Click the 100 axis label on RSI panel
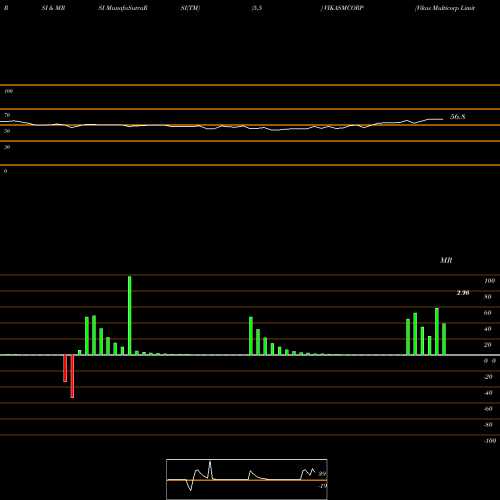The image size is (500, 500). tap(9, 91)
